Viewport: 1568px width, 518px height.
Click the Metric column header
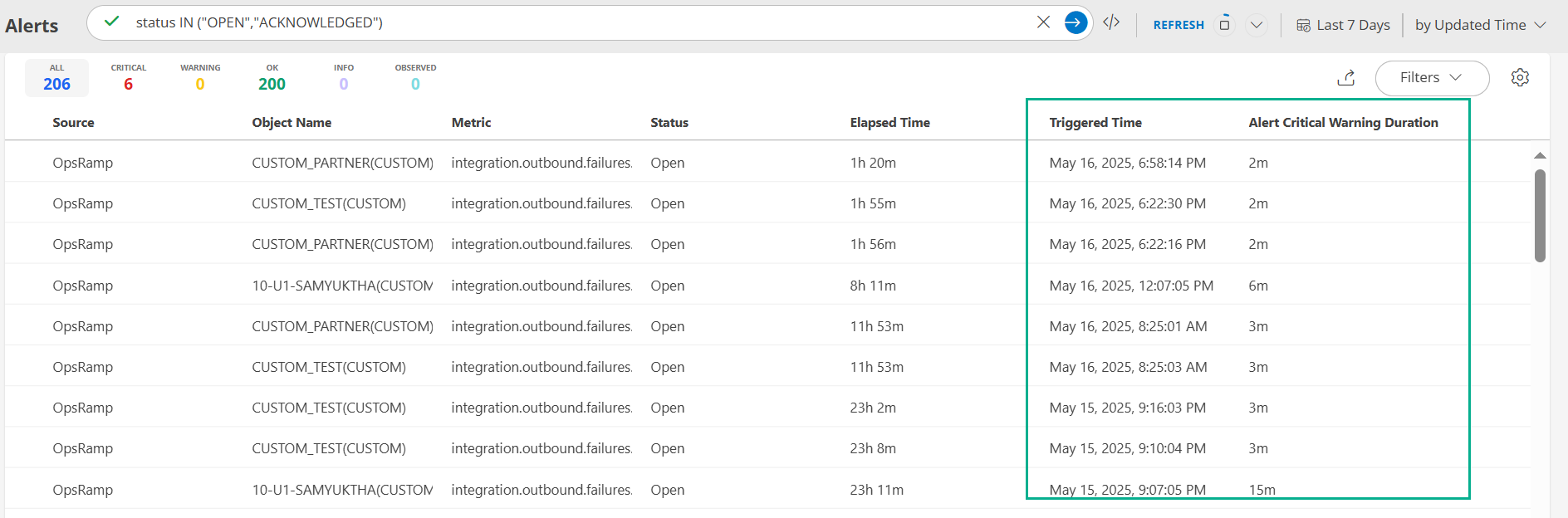click(x=471, y=122)
